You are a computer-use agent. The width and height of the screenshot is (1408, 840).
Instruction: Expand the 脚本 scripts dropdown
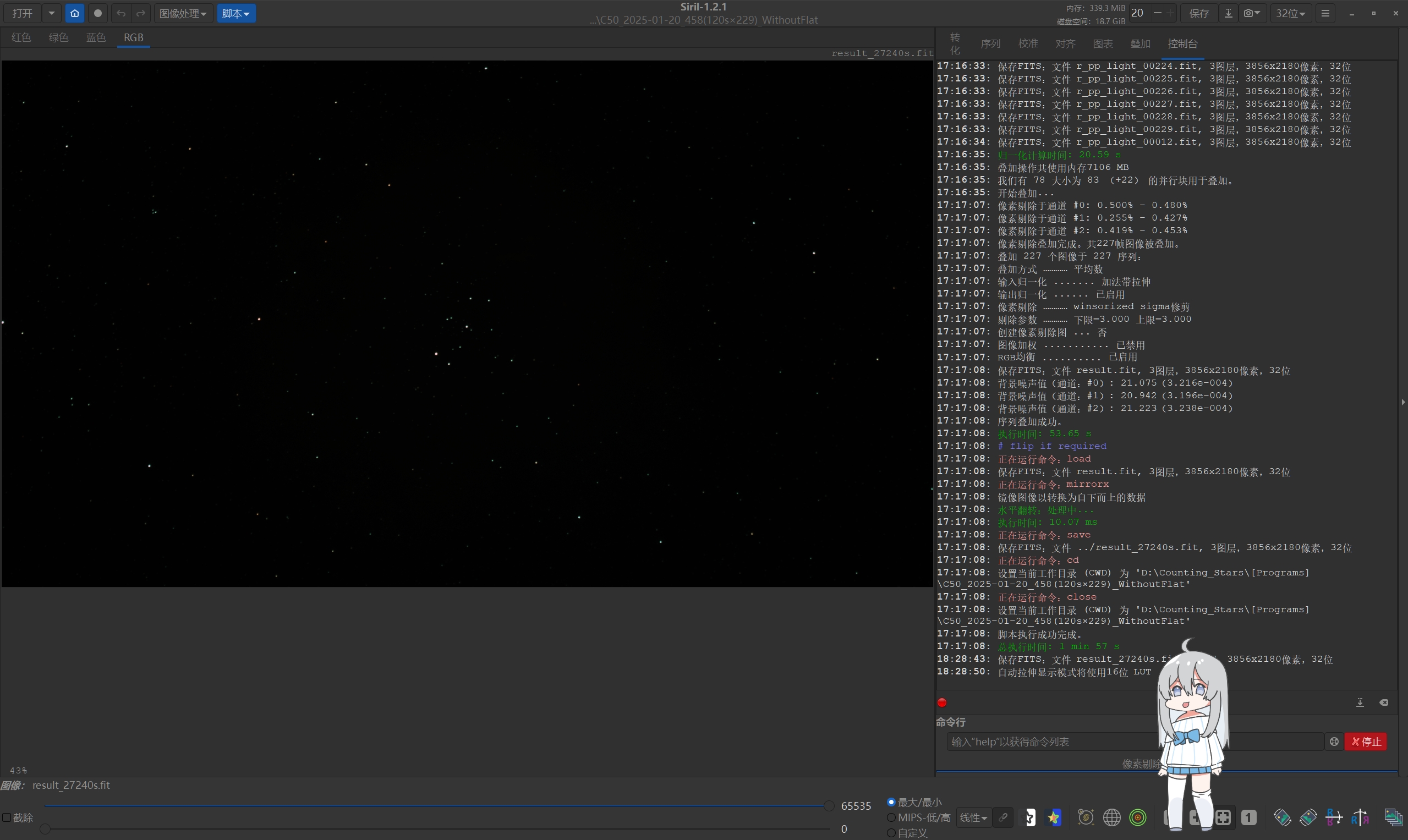(236, 14)
